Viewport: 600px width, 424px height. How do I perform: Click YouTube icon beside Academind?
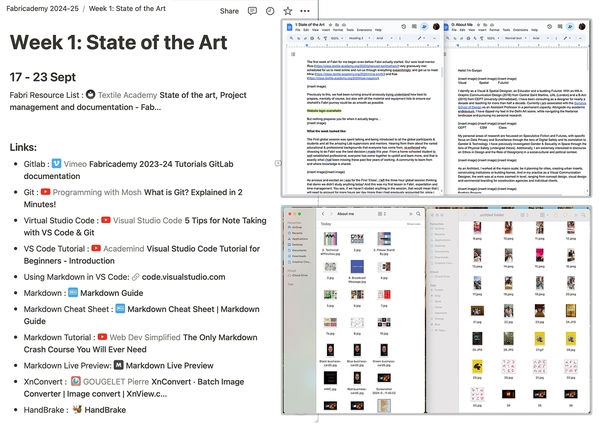[x=96, y=249]
